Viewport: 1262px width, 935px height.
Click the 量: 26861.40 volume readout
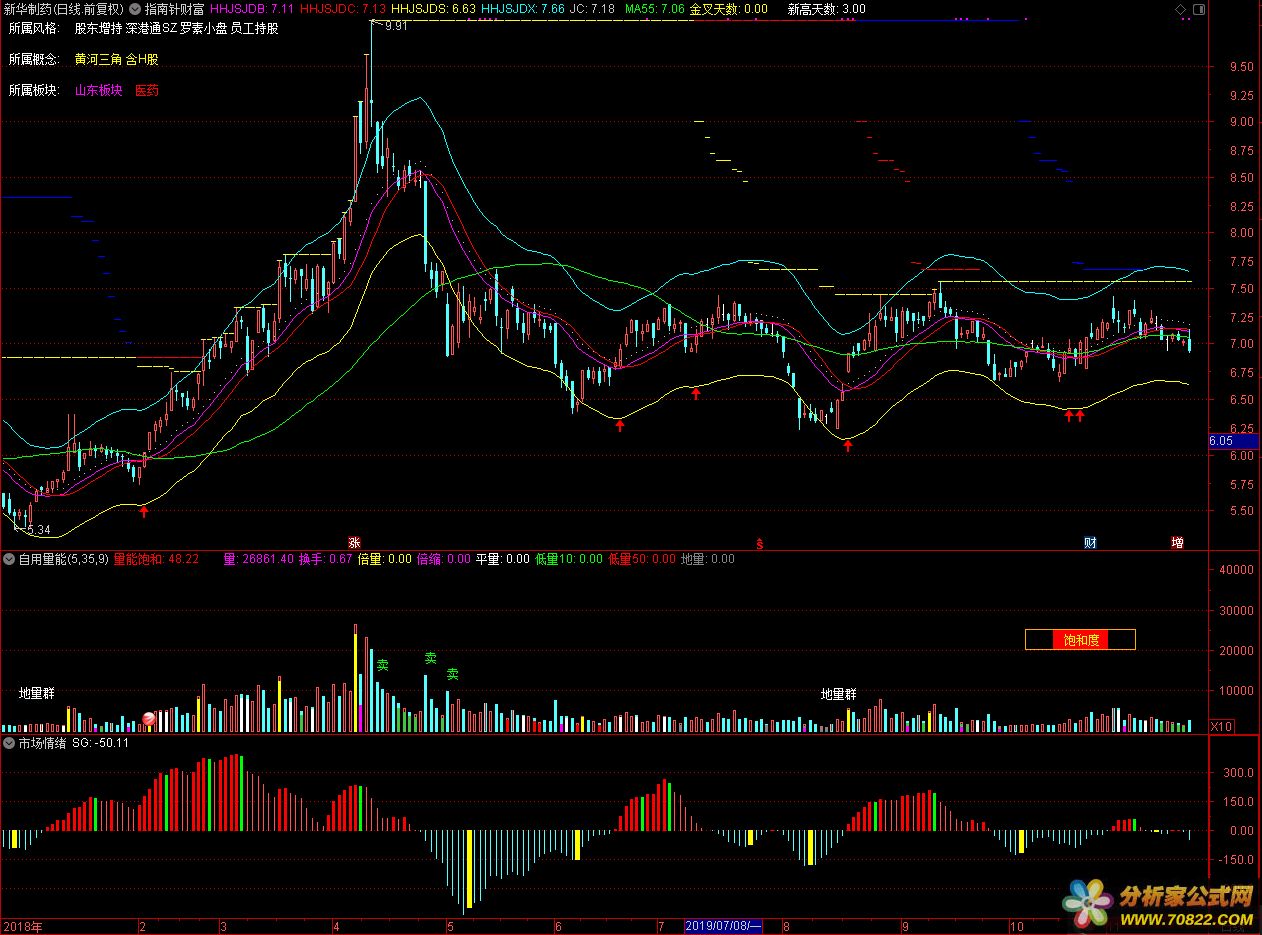click(x=258, y=559)
